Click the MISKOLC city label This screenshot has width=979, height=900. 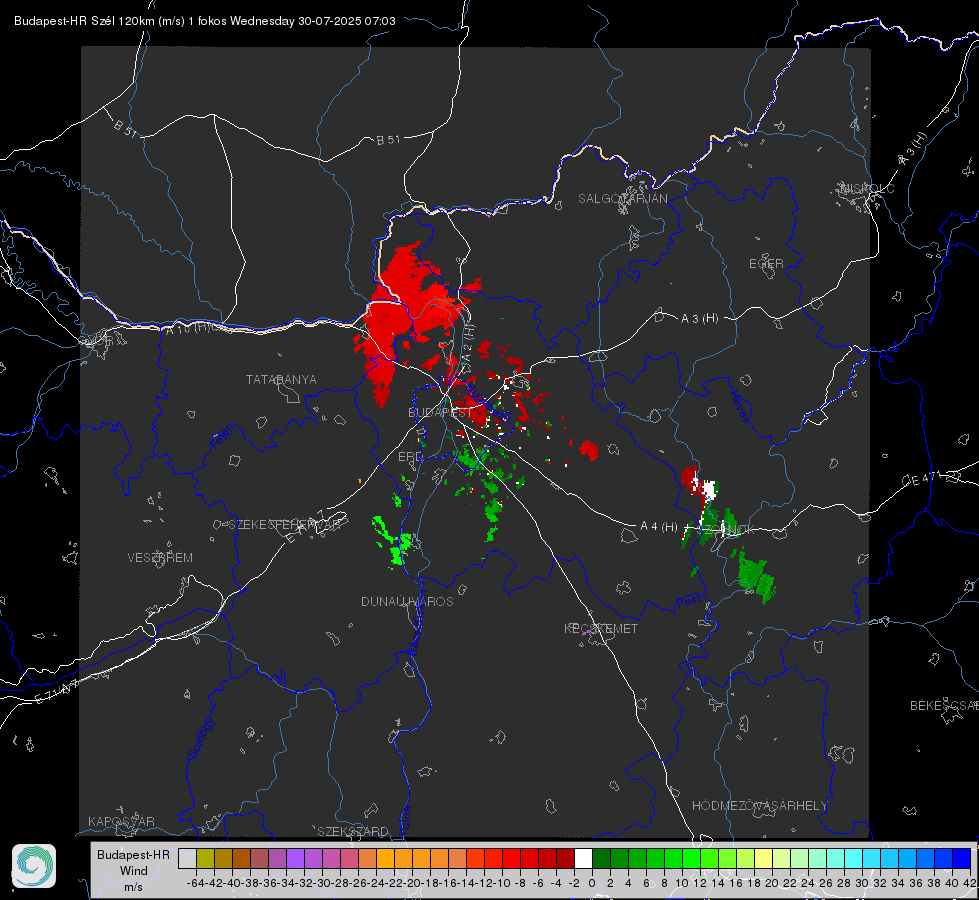click(x=867, y=188)
